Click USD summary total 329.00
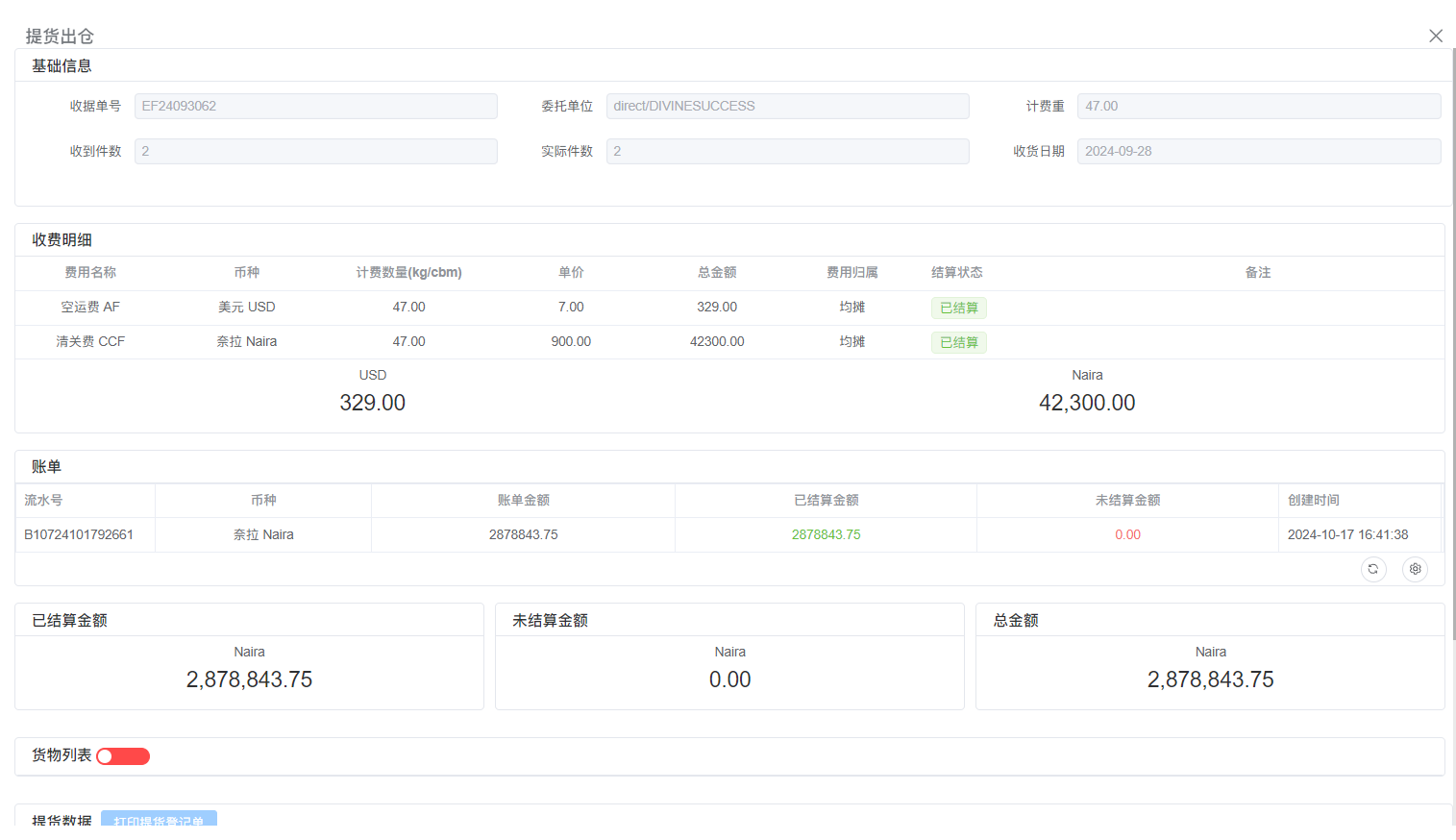 coord(373,403)
